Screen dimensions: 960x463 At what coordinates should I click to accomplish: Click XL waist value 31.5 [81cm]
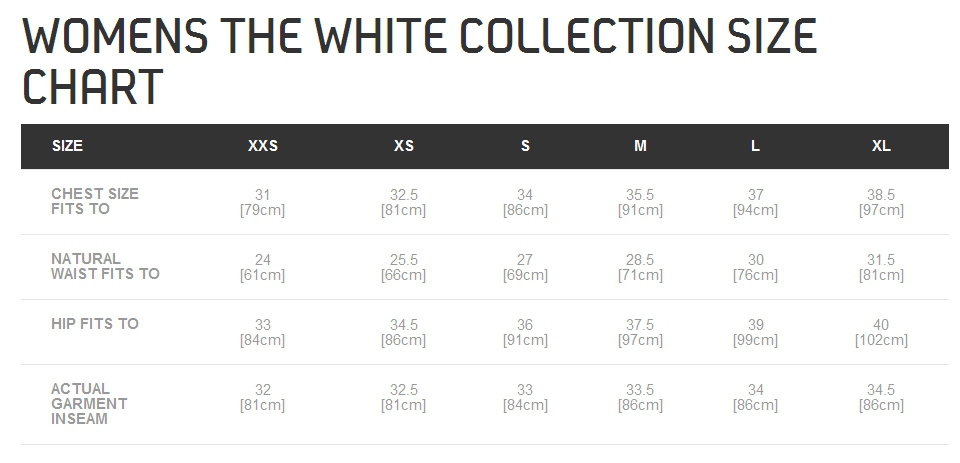pos(881,268)
